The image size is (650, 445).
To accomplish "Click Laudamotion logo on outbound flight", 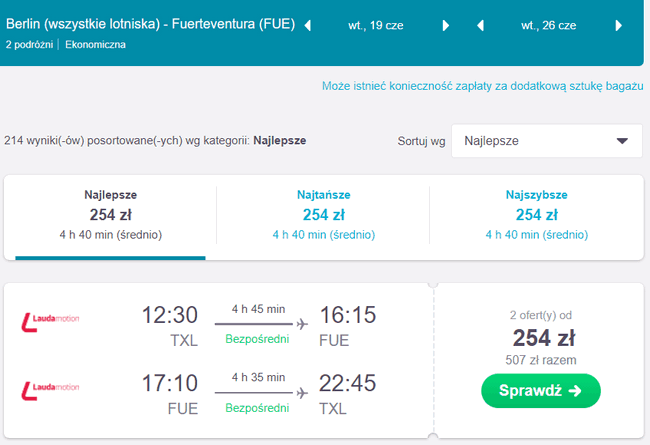I will (x=50, y=322).
